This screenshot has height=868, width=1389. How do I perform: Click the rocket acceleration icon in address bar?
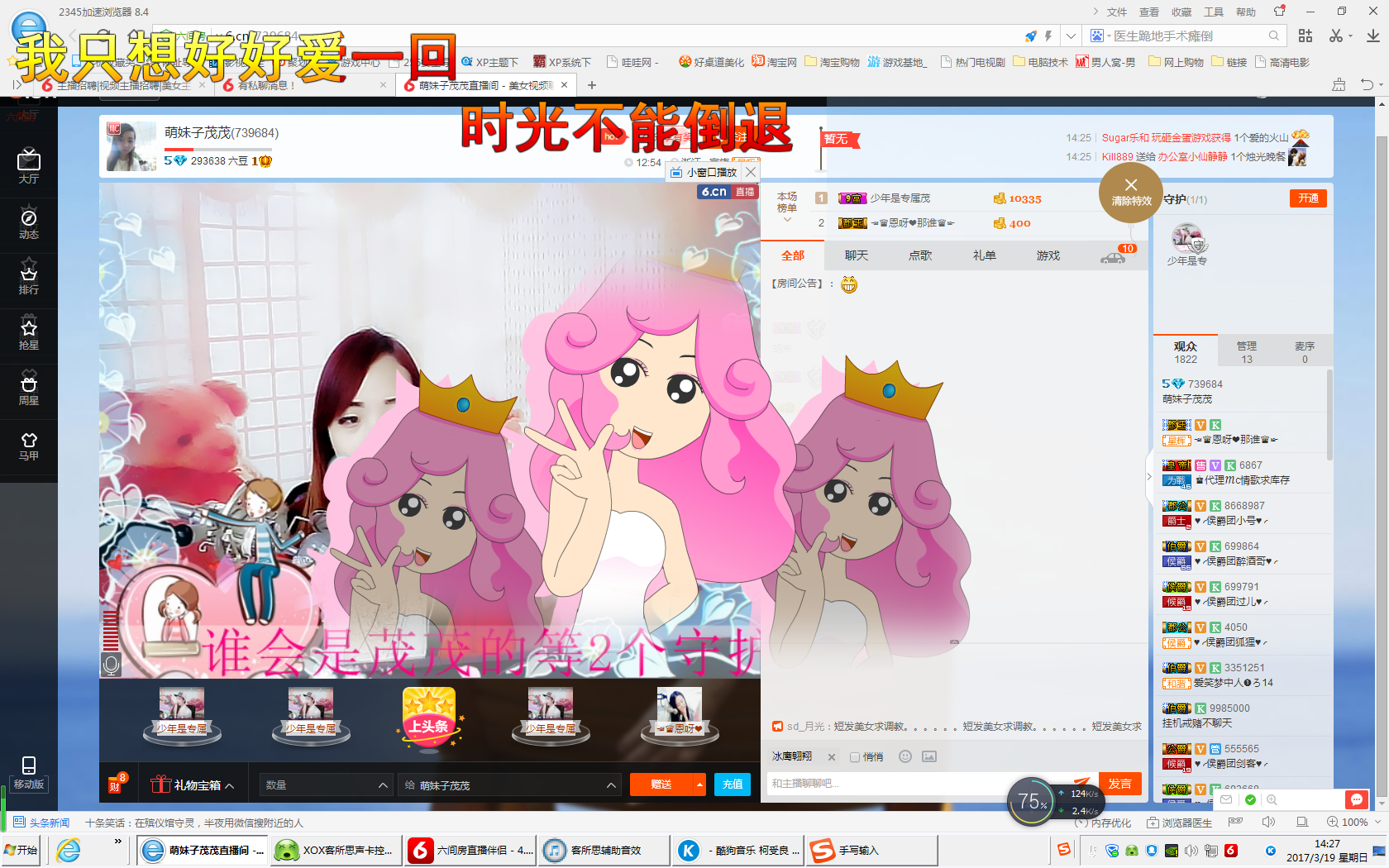(x=1030, y=36)
